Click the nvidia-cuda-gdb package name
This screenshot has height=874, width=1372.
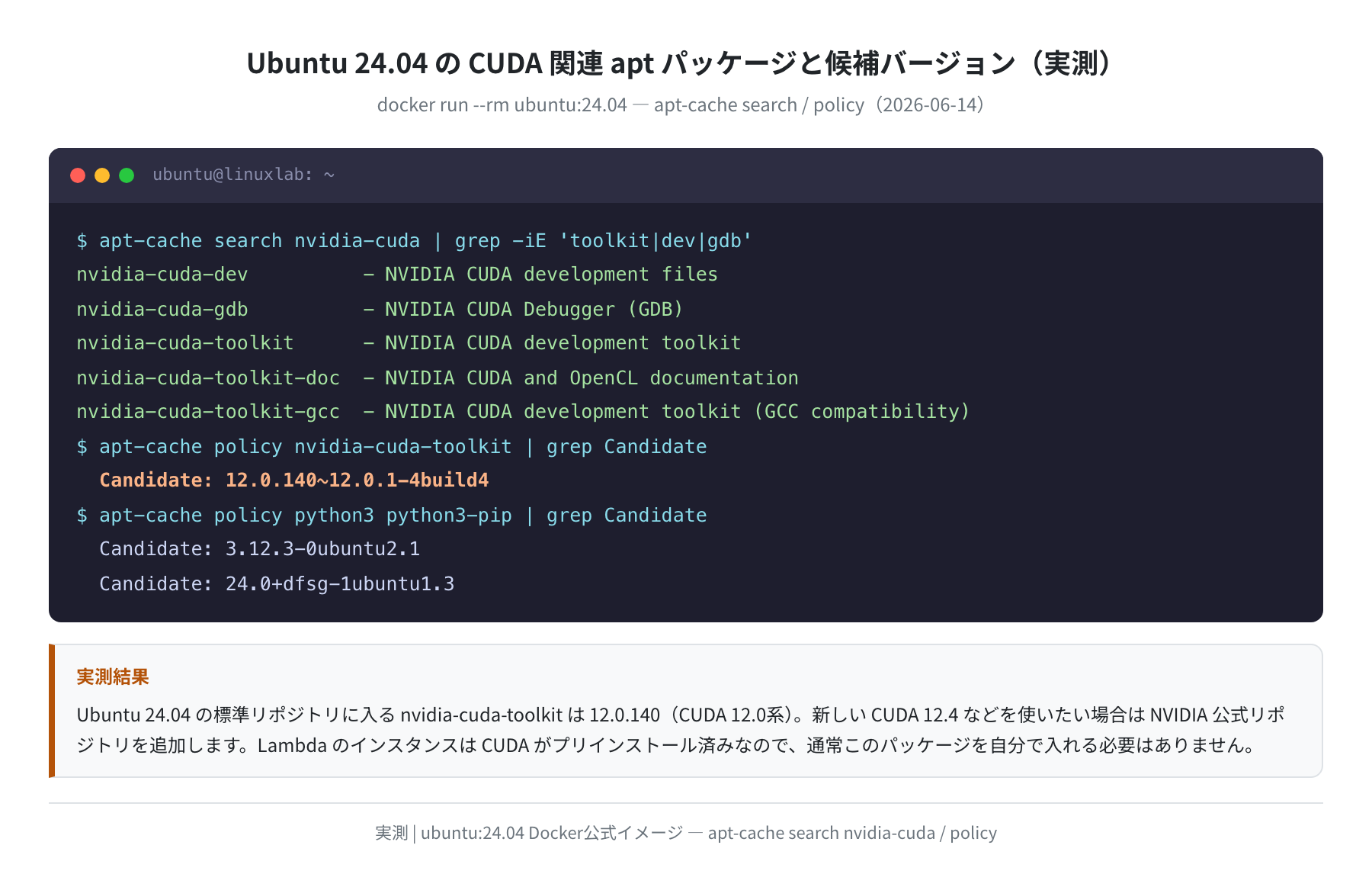point(162,309)
